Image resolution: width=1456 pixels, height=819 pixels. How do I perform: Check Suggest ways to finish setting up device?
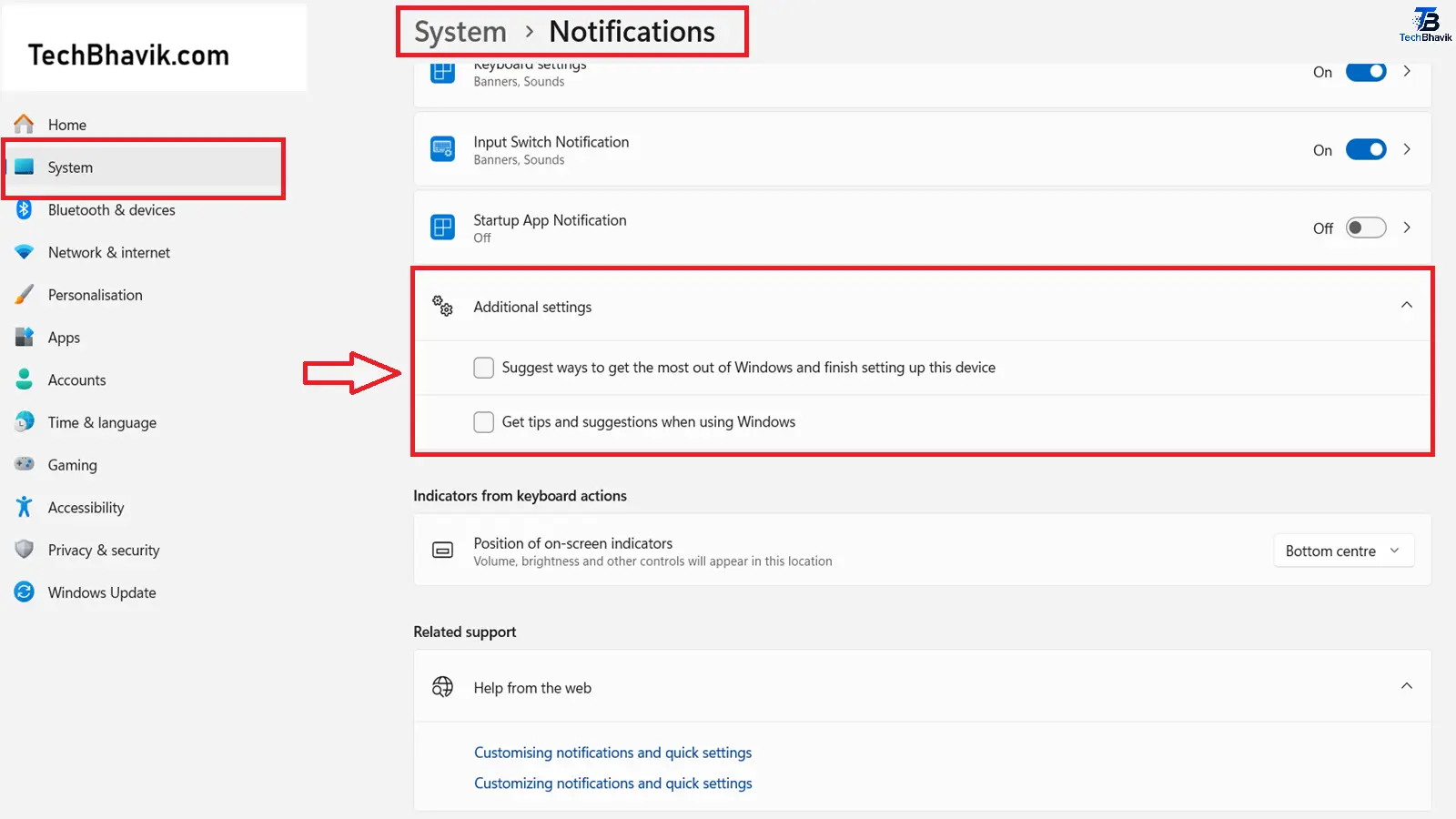coord(484,368)
